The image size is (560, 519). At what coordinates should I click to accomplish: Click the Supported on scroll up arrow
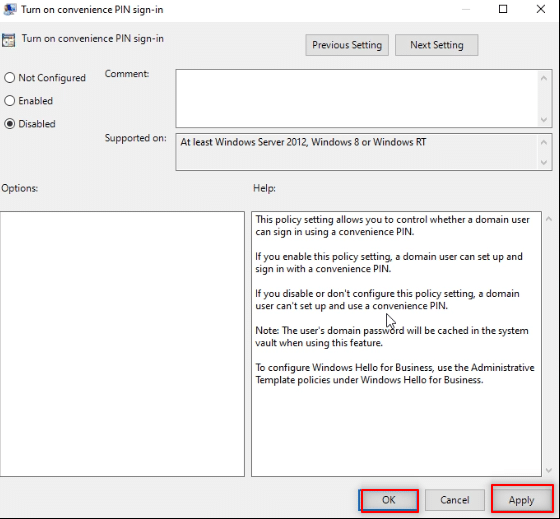click(544, 143)
